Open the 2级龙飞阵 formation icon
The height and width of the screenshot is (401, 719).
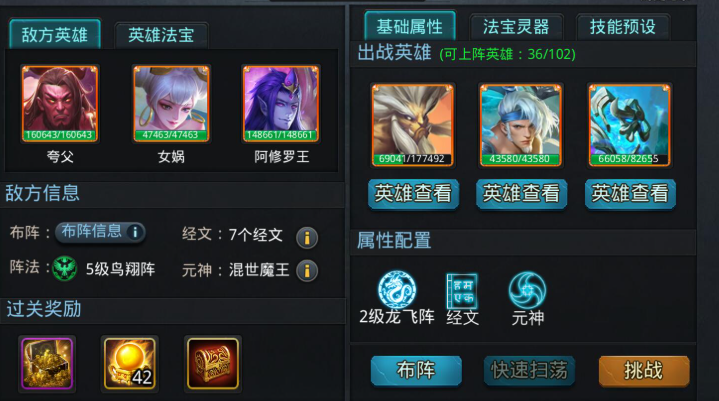click(397, 290)
